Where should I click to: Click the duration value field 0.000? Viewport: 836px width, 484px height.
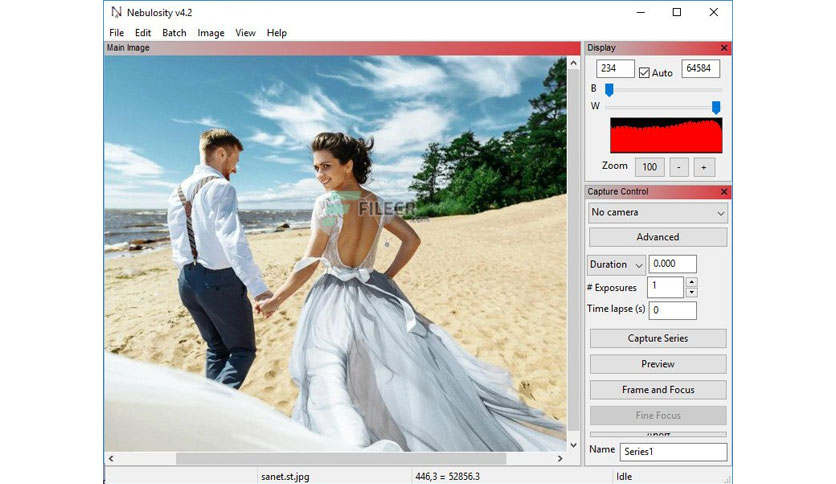[672, 264]
